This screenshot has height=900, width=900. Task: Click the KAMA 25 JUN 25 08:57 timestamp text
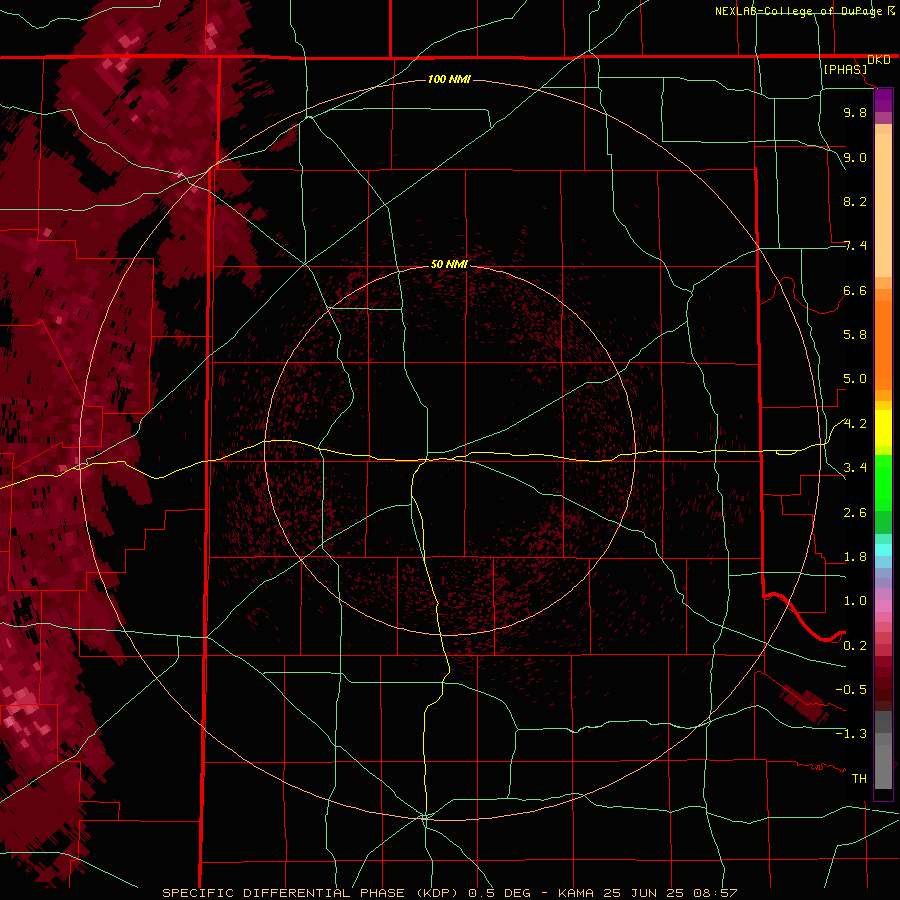(647, 893)
